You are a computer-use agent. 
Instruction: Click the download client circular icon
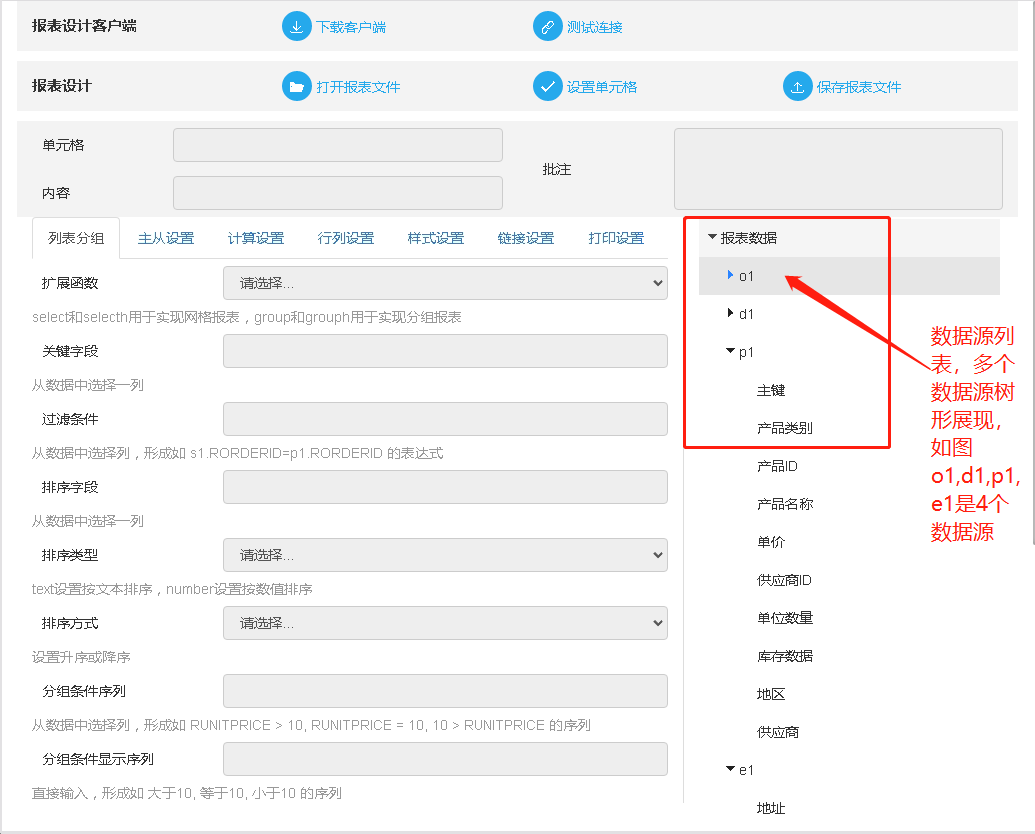[x=297, y=27]
